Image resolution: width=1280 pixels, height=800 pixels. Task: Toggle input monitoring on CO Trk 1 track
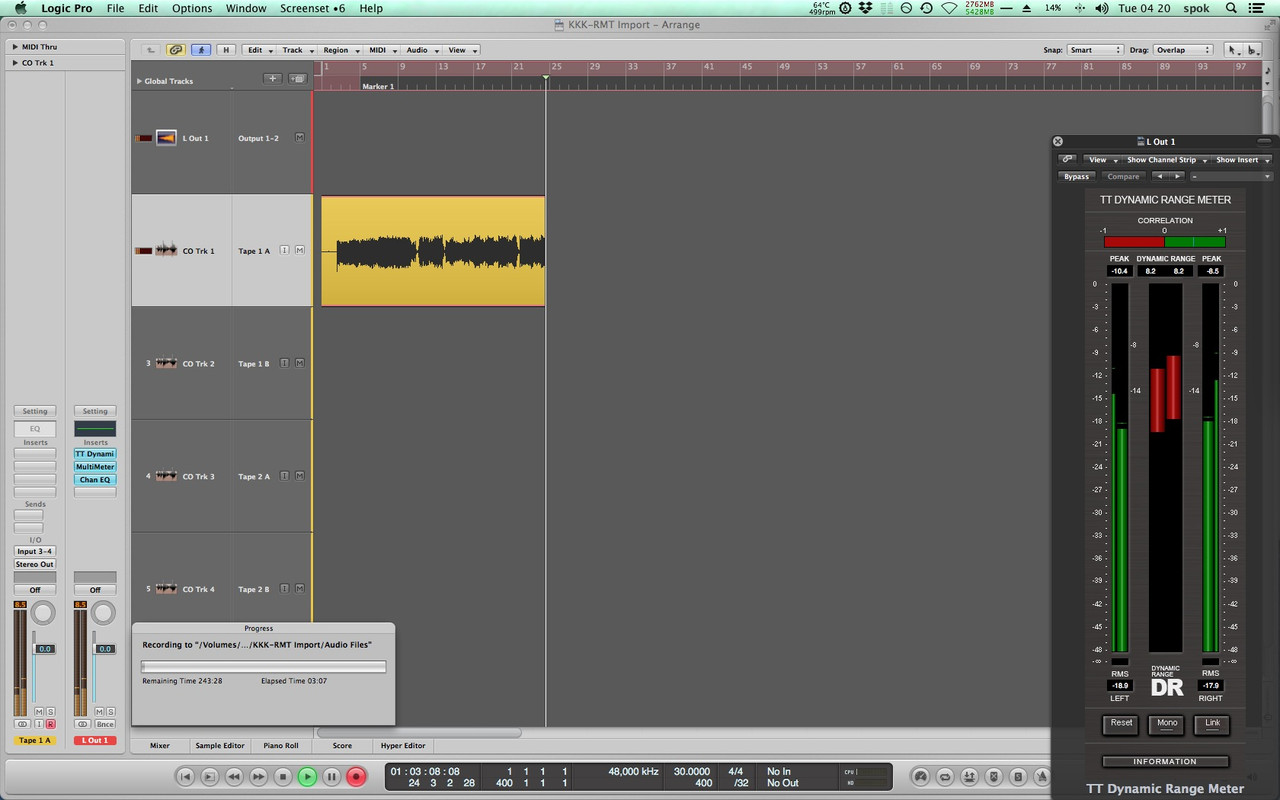pyautogui.click(x=284, y=250)
